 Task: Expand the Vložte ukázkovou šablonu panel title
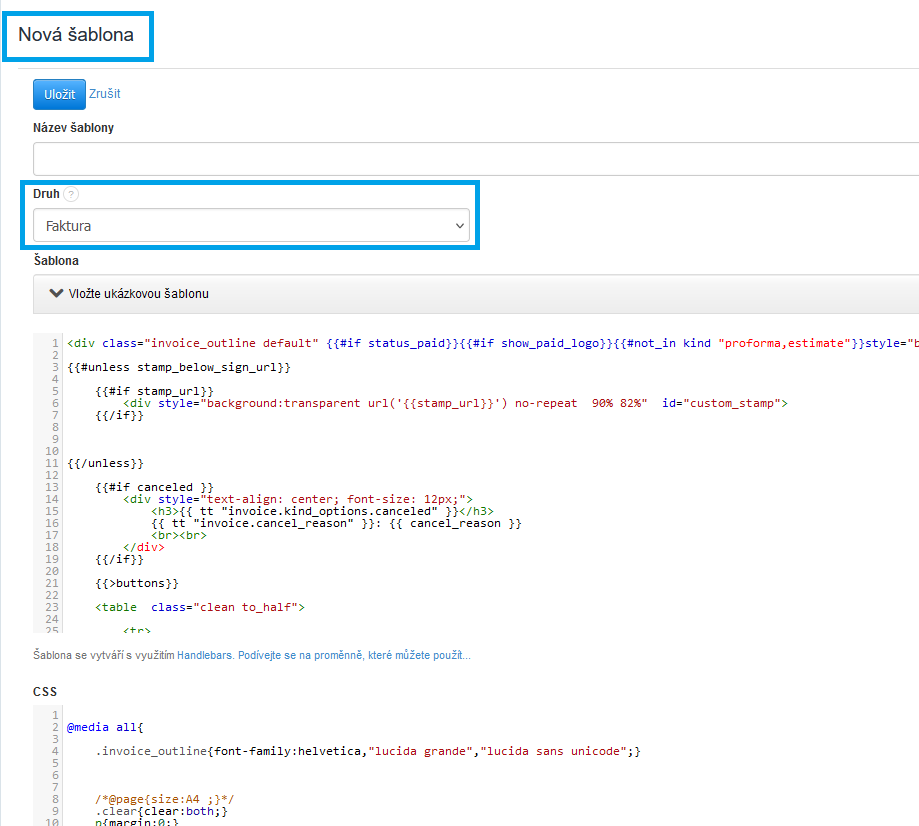138,294
